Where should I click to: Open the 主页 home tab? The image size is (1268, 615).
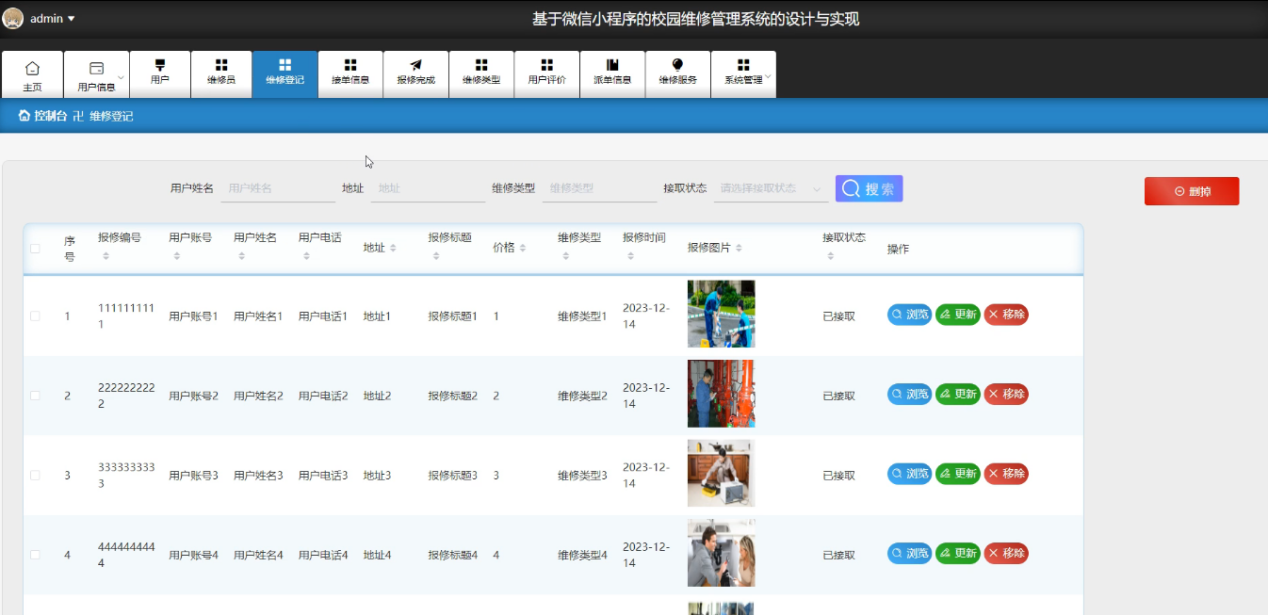click(x=32, y=75)
